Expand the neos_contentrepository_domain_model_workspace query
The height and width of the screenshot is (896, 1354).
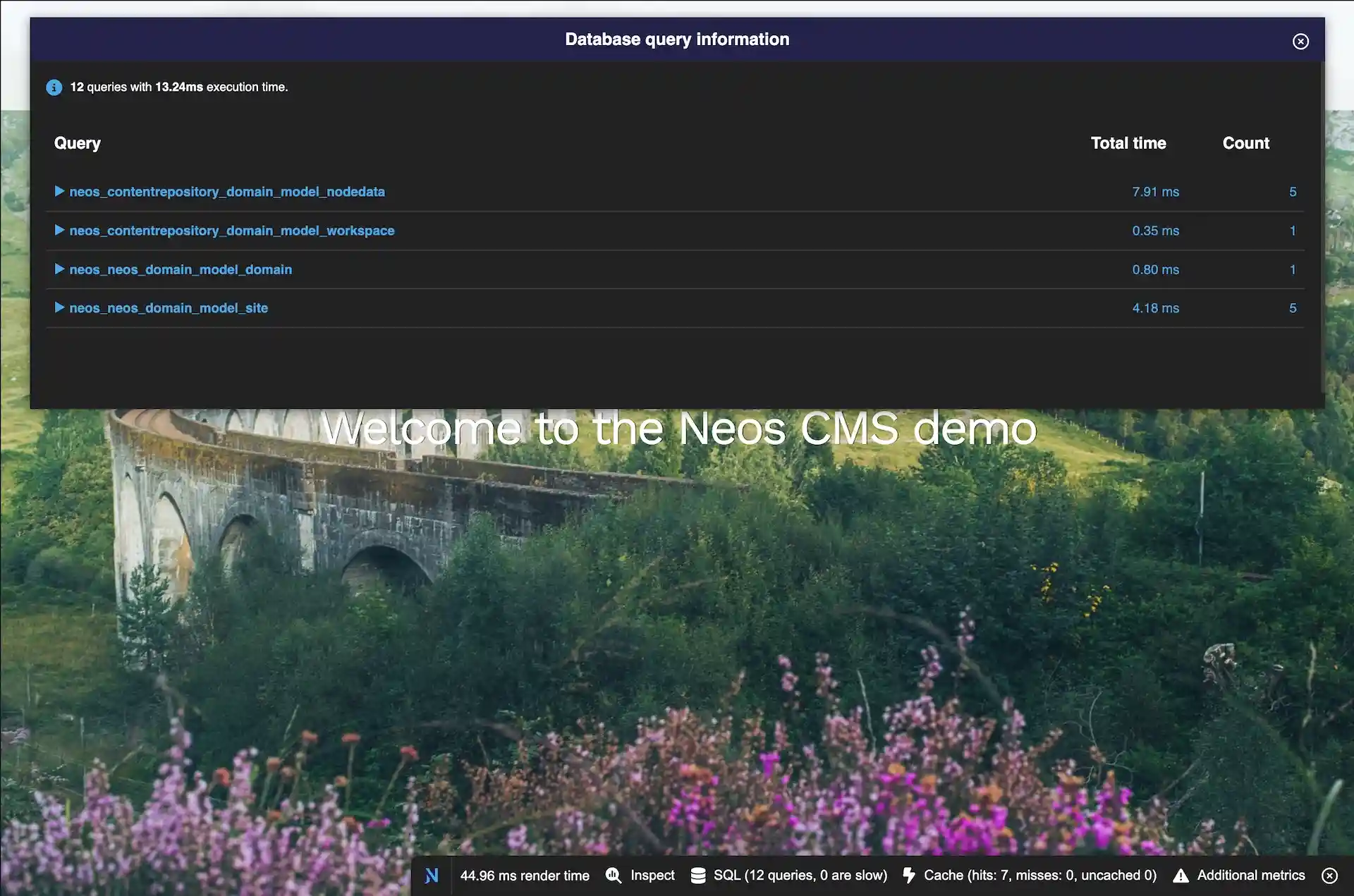[60, 231]
